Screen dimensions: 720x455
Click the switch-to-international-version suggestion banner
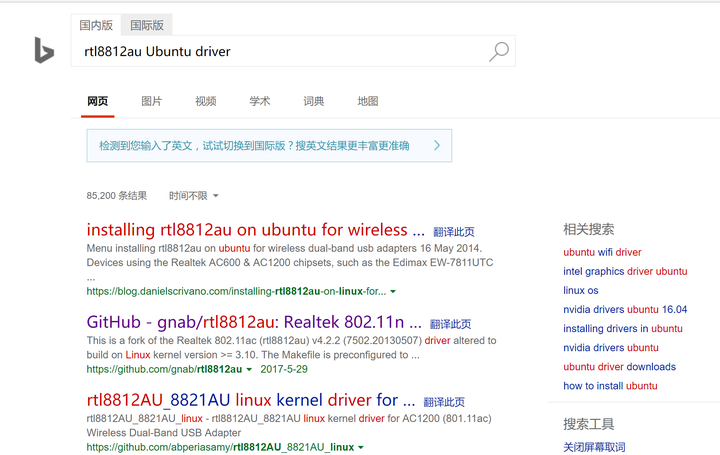click(x=269, y=146)
